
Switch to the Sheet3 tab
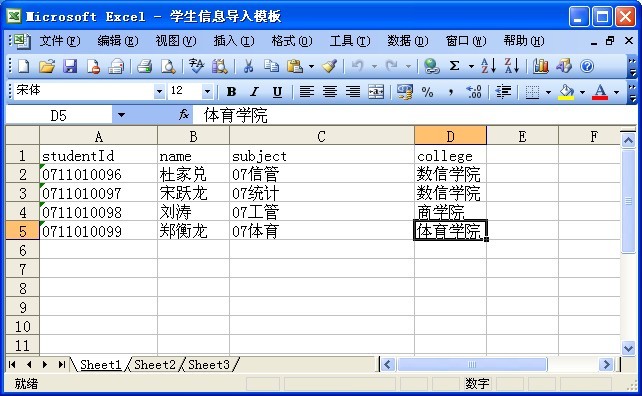[x=209, y=364]
